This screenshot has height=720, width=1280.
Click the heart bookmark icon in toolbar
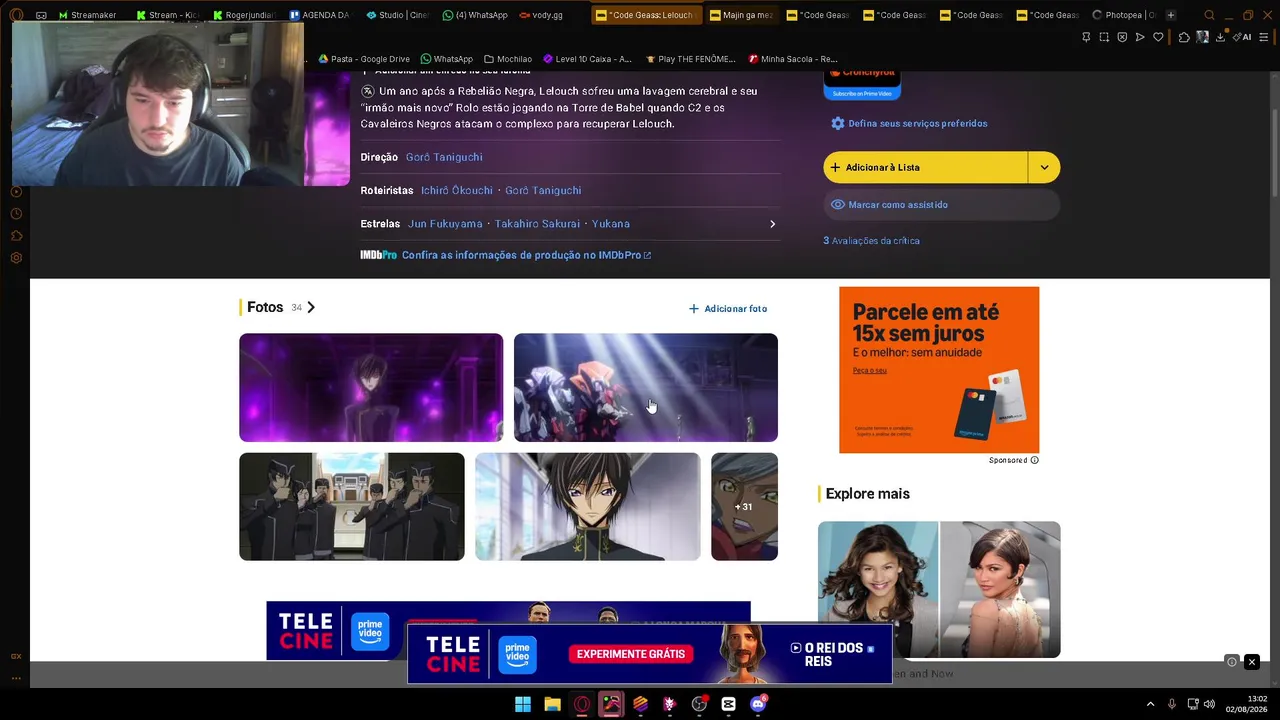[x=1158, y=37]
